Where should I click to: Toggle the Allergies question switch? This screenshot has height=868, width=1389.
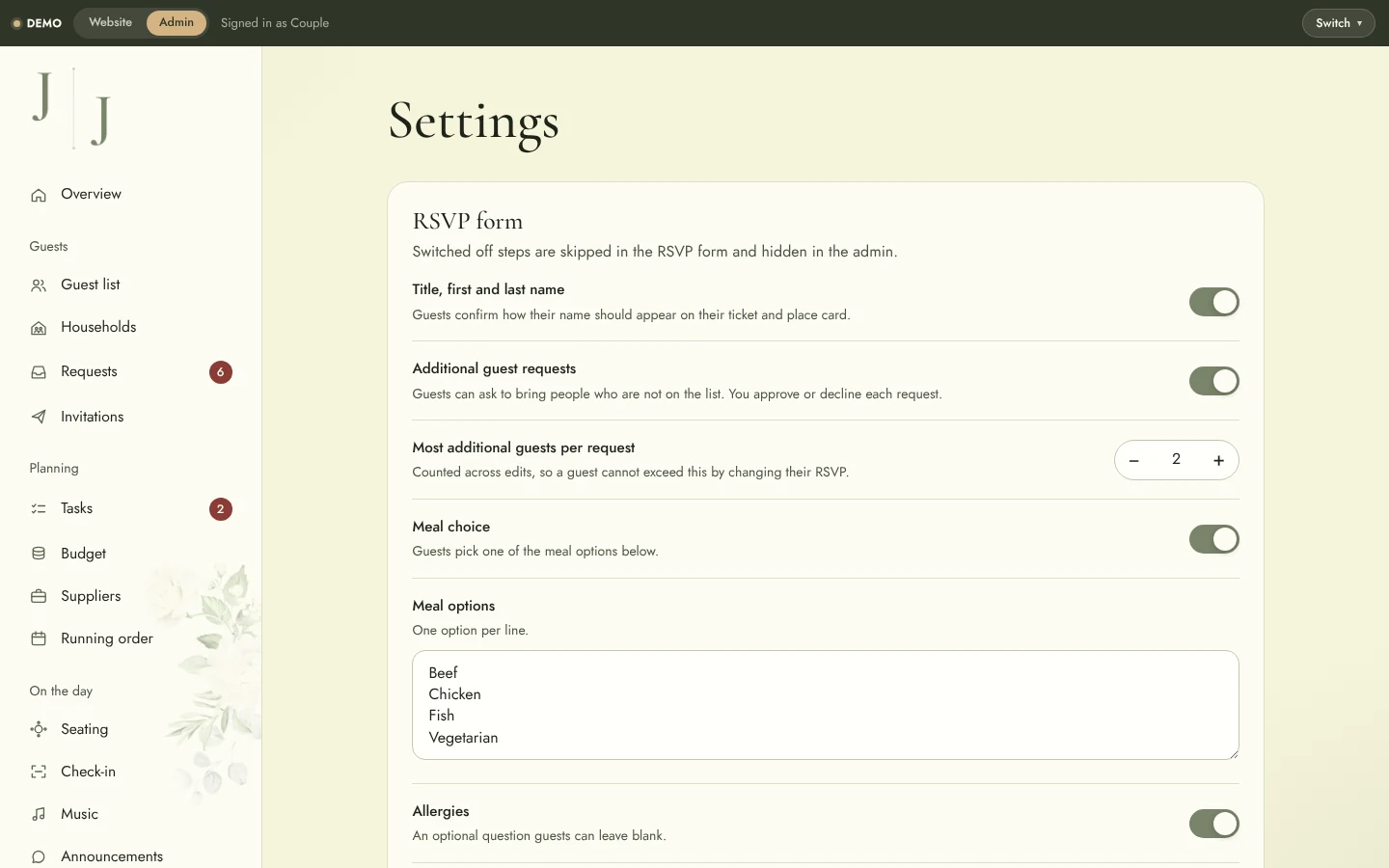coord(1213,824)
